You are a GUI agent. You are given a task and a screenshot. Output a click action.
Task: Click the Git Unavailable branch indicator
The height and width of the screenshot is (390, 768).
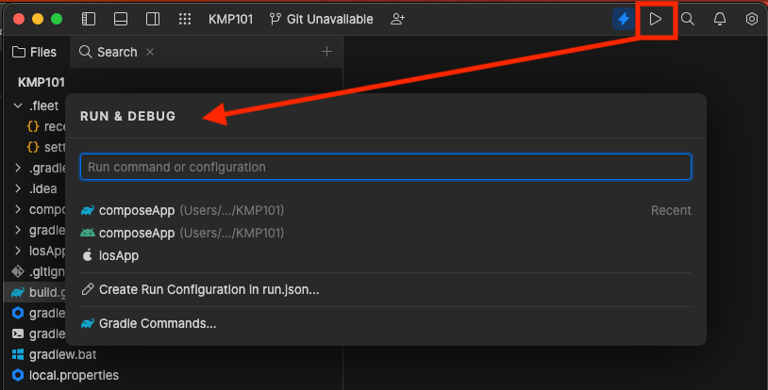coord(321,19)
